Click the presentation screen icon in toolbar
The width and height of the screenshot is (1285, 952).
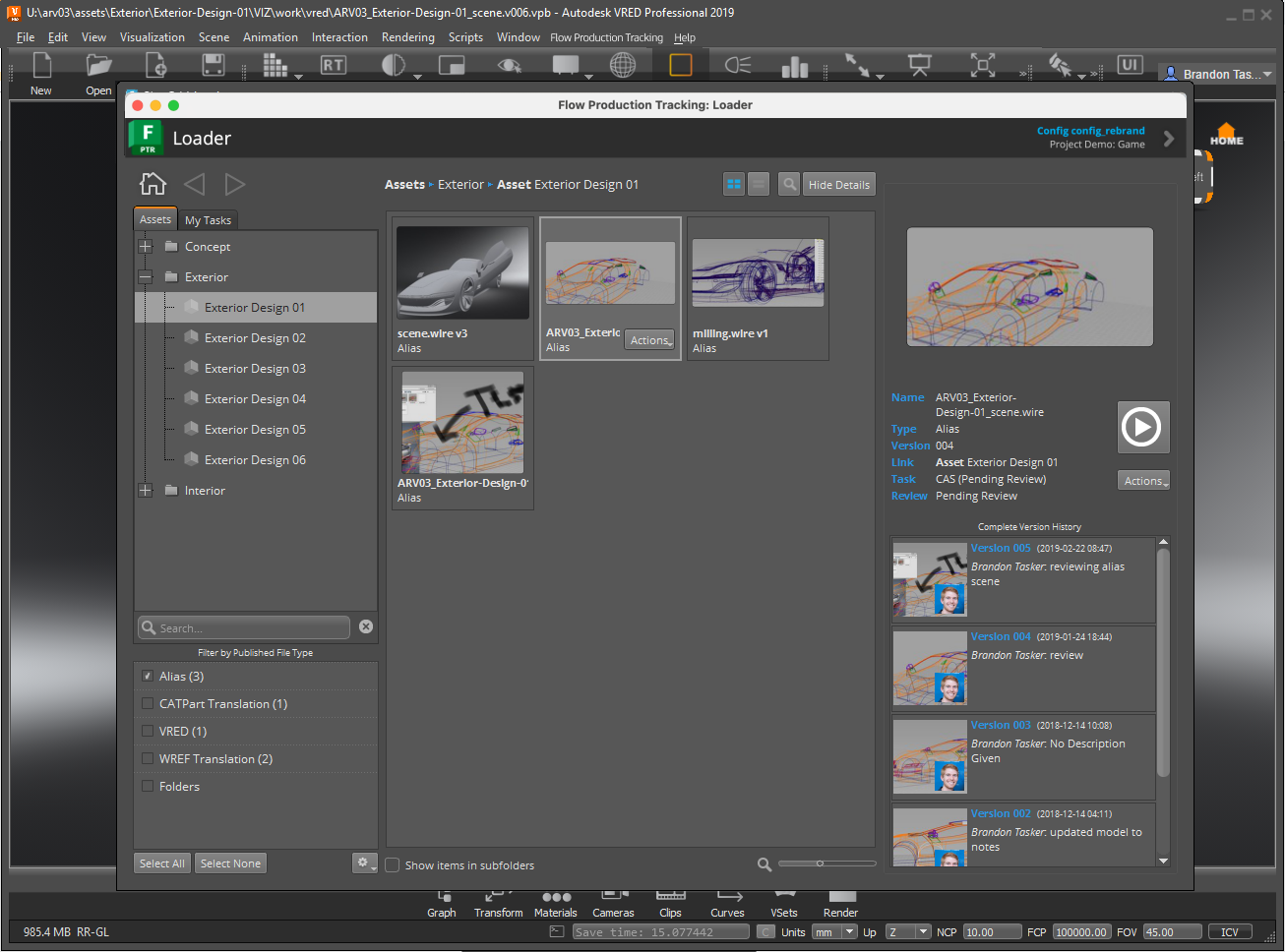[919, 65]
